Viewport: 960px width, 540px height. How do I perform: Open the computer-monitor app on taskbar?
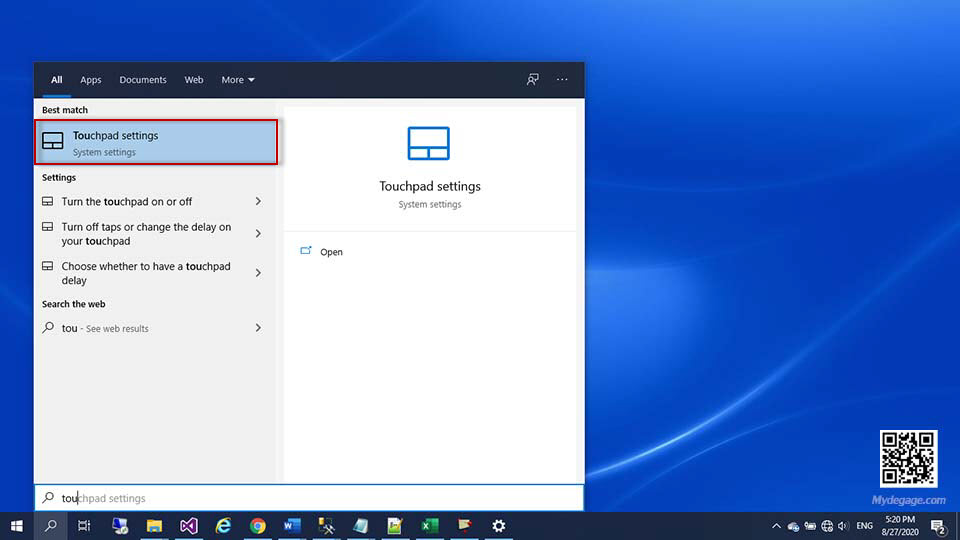point(120,526)
